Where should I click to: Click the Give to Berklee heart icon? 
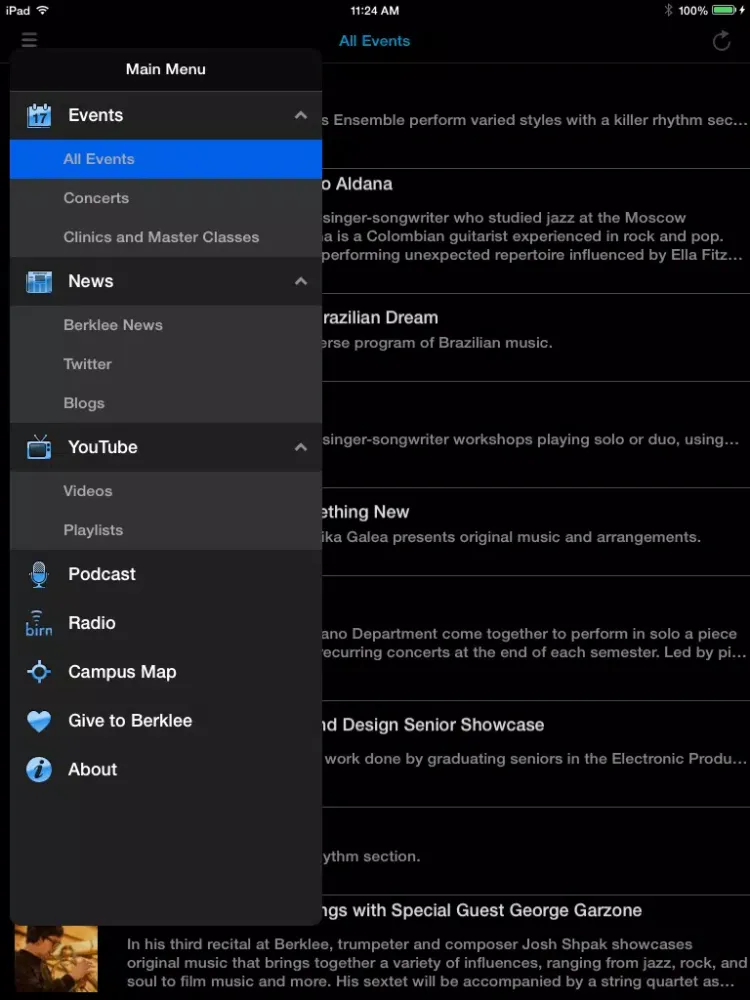(x=39, y=721)
